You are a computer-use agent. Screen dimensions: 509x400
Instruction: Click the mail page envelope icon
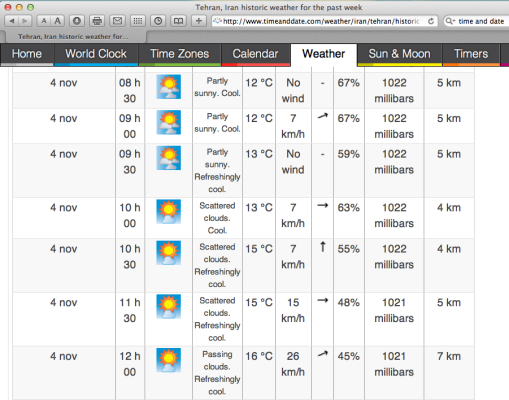point(117,21)
